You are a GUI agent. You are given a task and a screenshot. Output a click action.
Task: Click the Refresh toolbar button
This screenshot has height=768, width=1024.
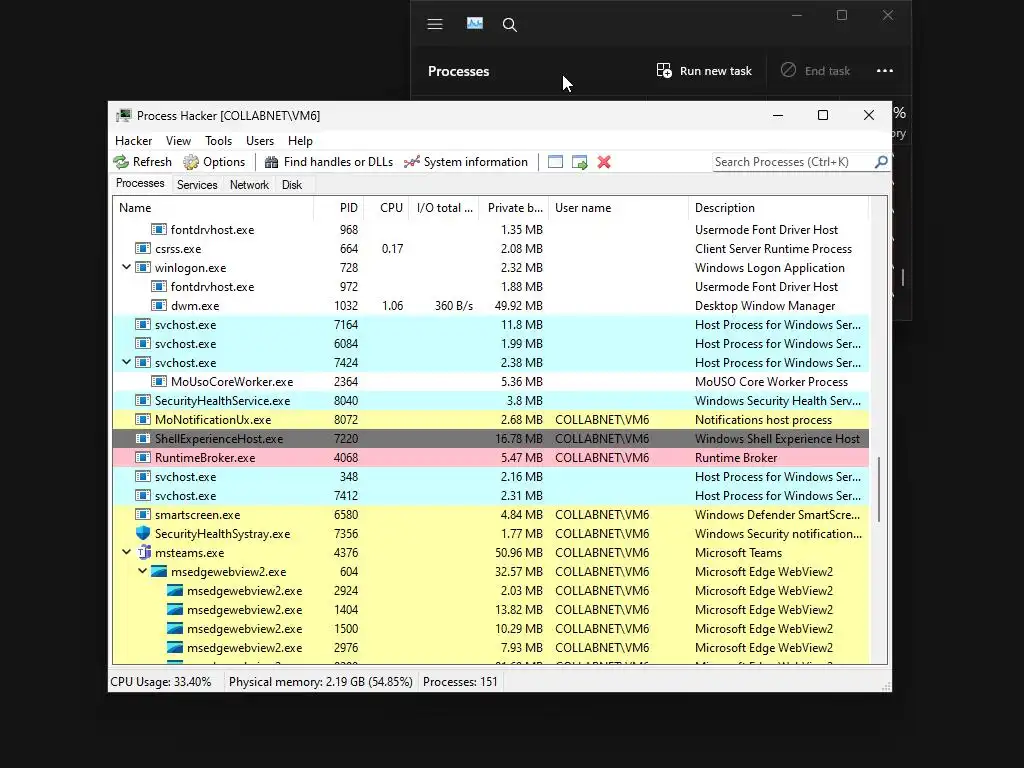pyautogui.click(x=142, y=162)
